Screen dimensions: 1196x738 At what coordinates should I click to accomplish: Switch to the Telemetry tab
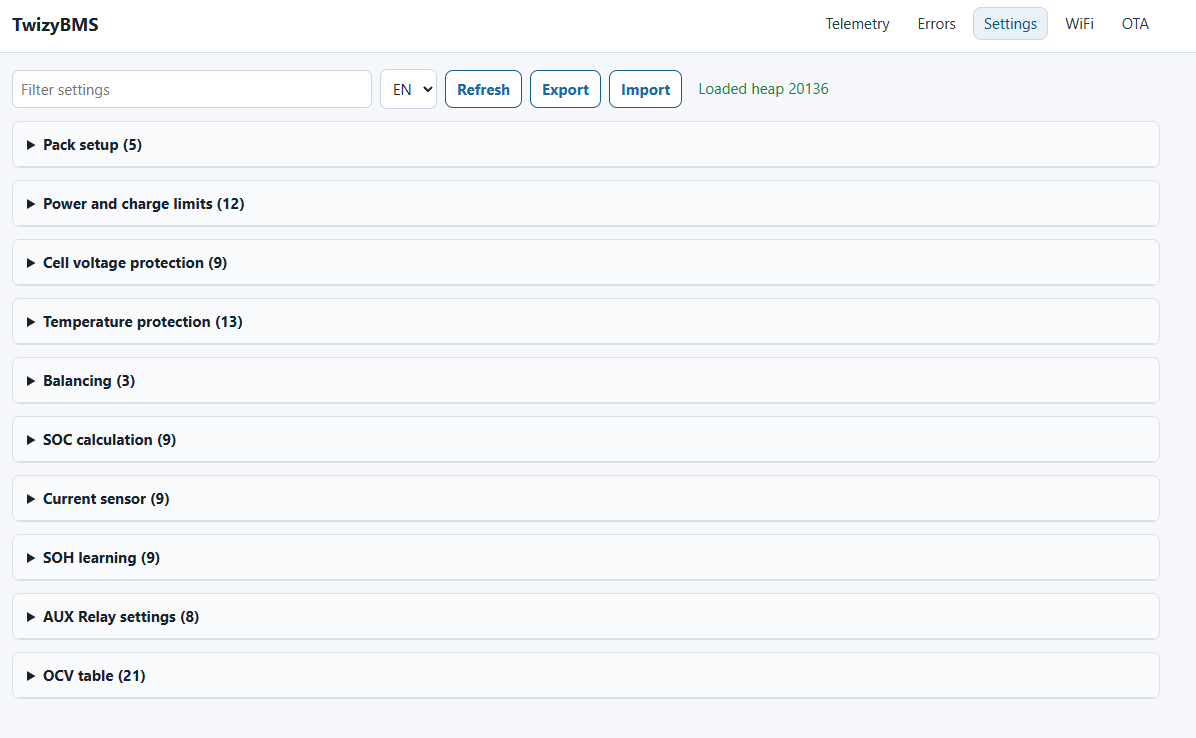pos(857,24)
